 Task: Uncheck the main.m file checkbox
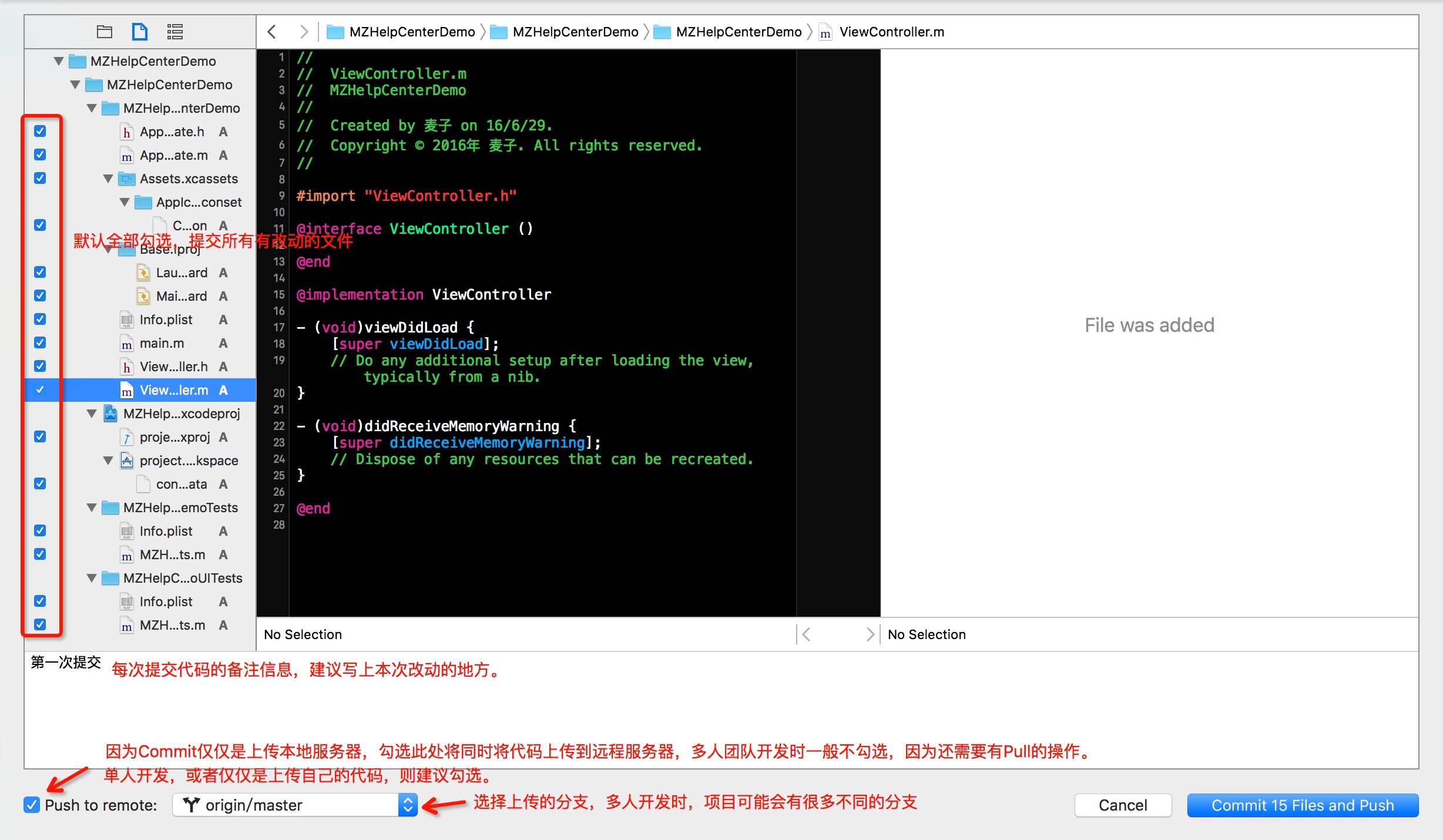click(40, 342)
